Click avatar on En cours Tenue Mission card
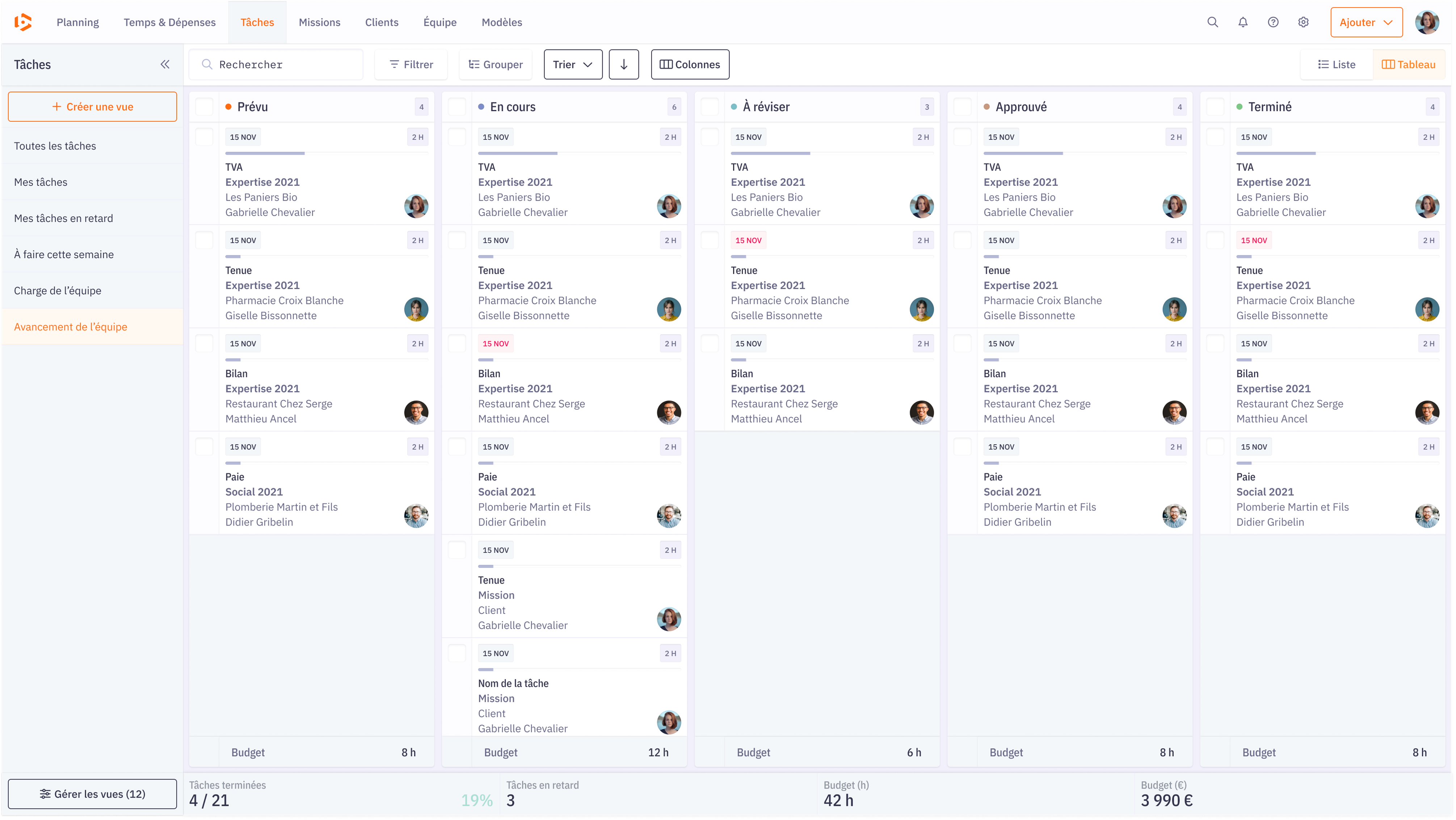 click(x=669, y=619)
